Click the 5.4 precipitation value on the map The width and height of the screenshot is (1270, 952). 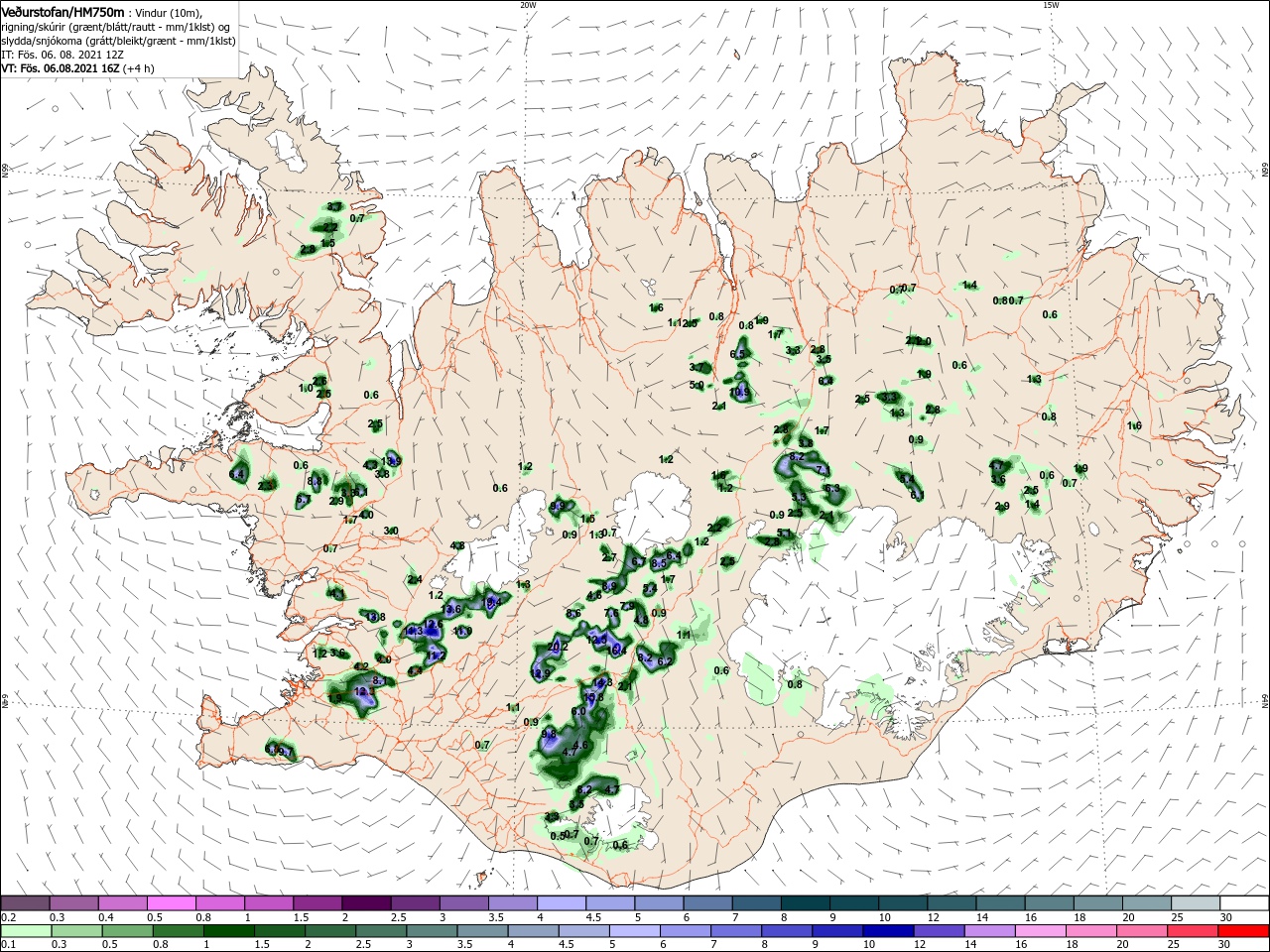(650, 588)
